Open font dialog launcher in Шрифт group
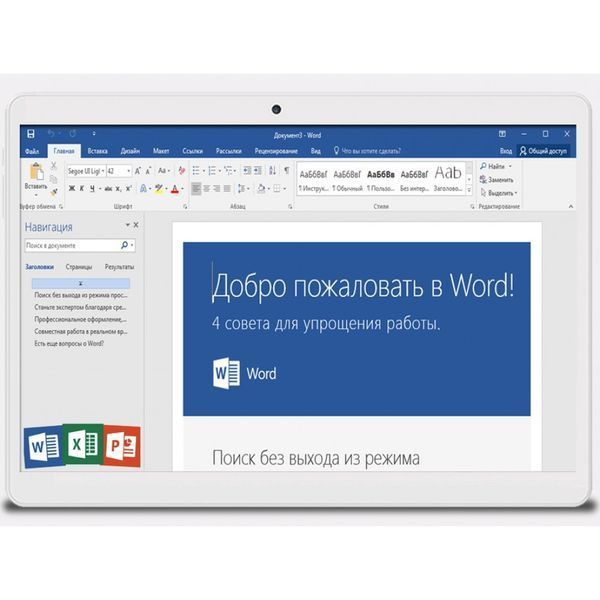 (x=185, y=207)
